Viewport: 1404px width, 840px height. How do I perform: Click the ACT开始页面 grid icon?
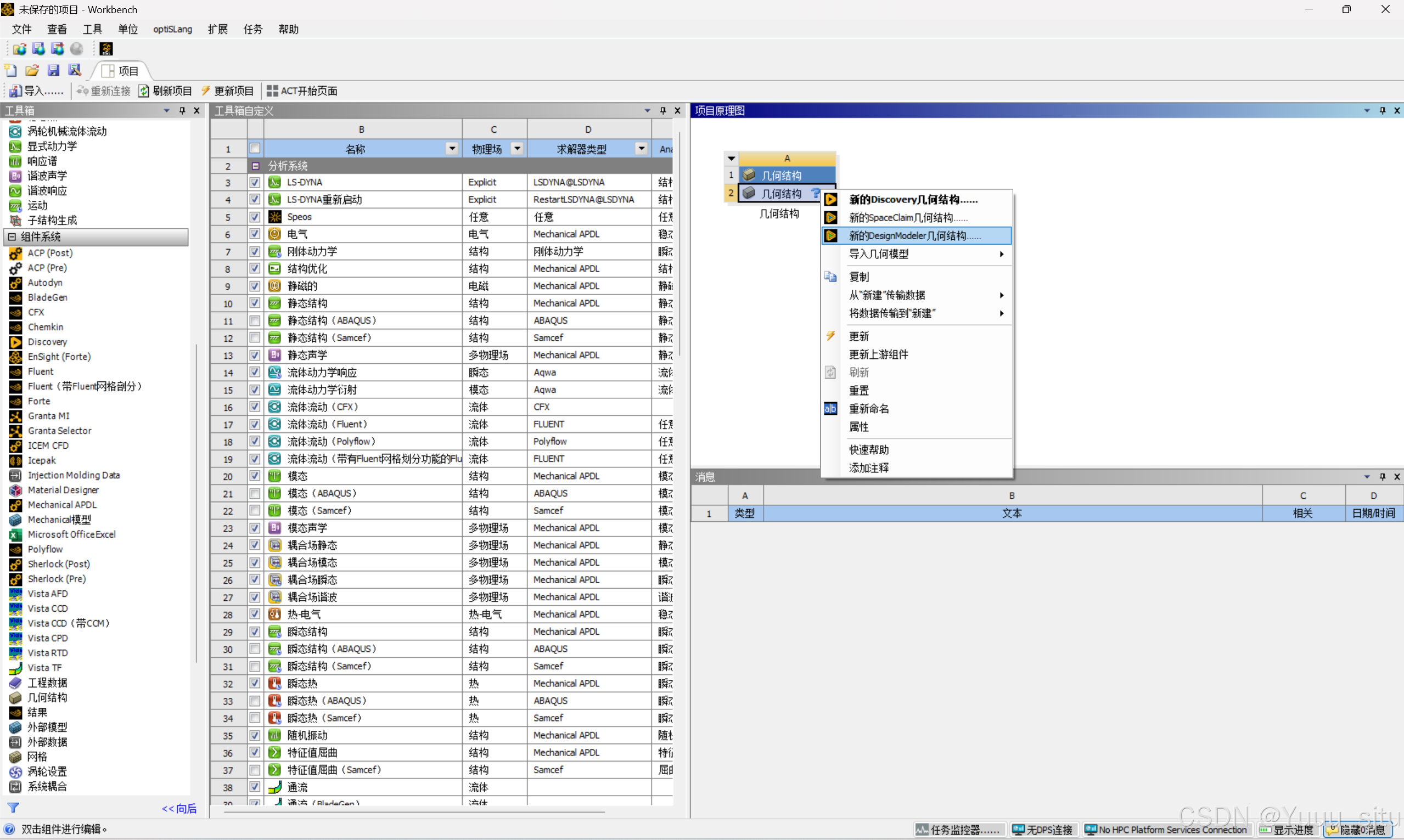tap(272, 91)
